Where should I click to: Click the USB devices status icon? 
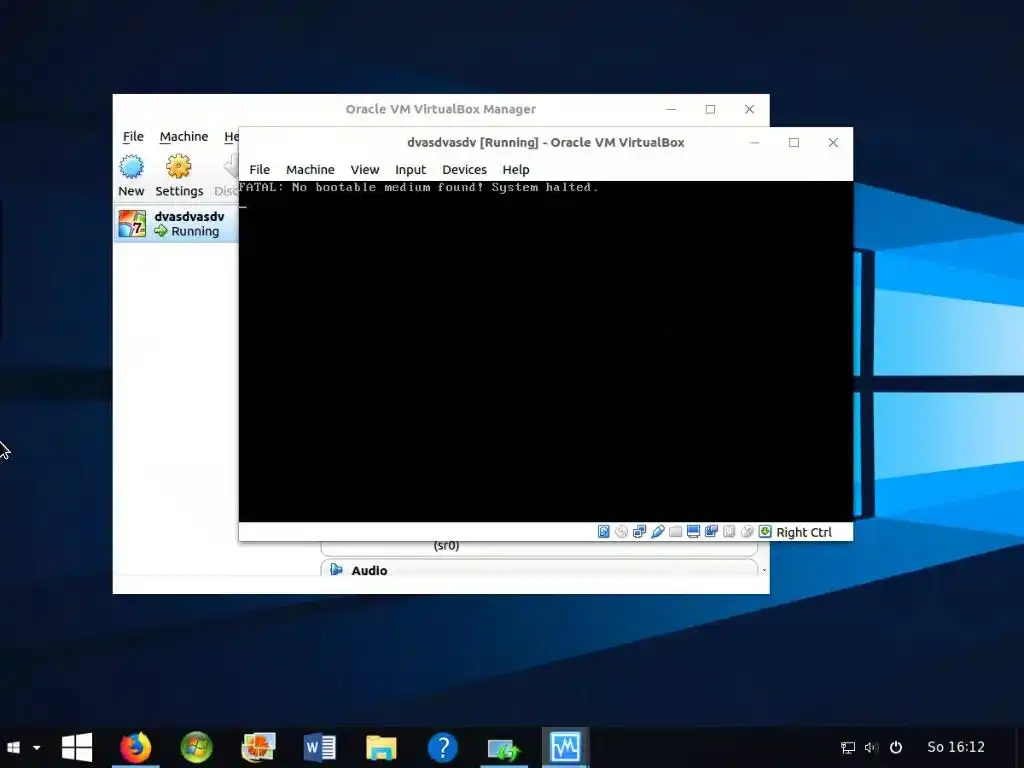658,532
